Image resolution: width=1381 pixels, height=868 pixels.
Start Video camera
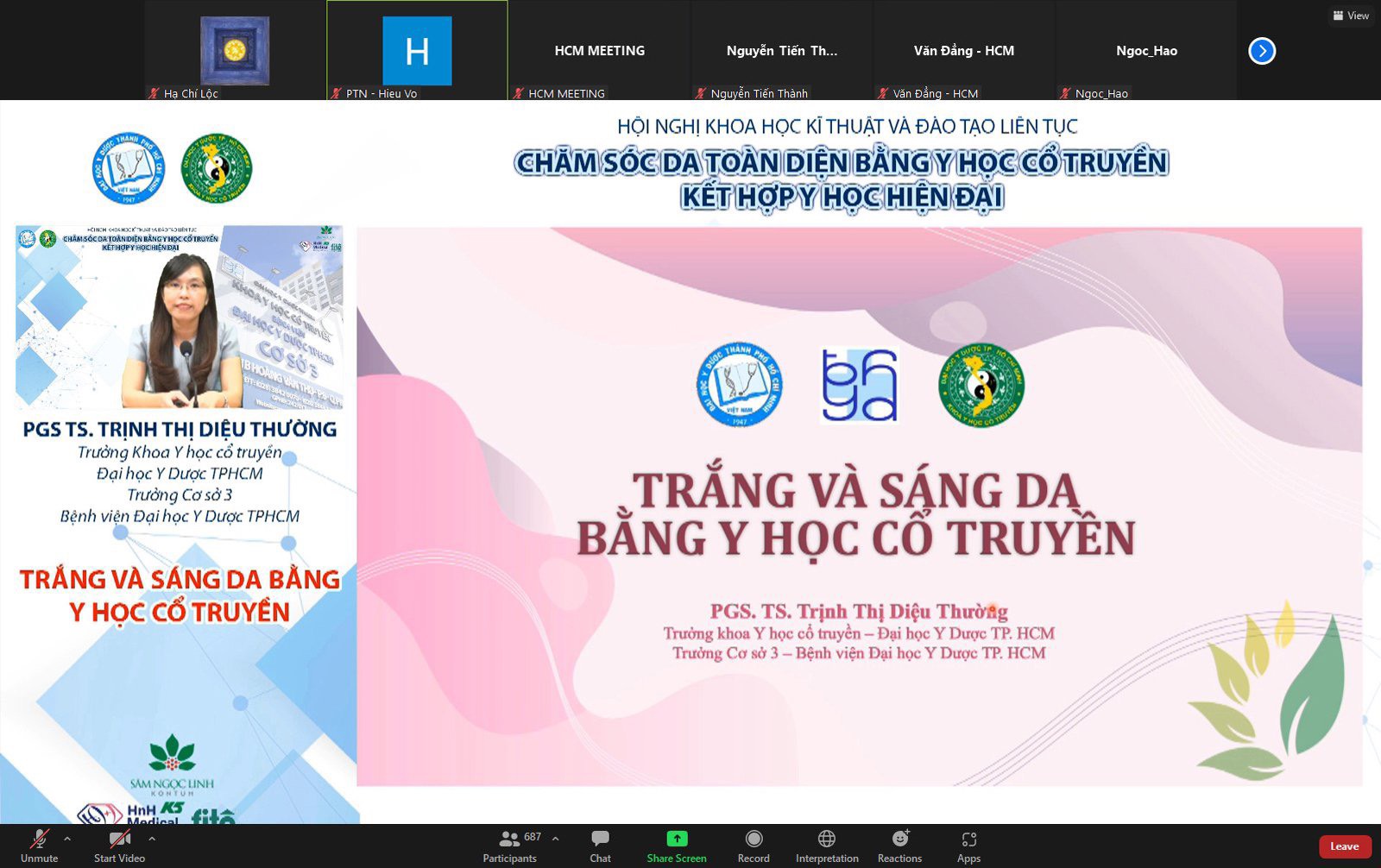point(119,846)
